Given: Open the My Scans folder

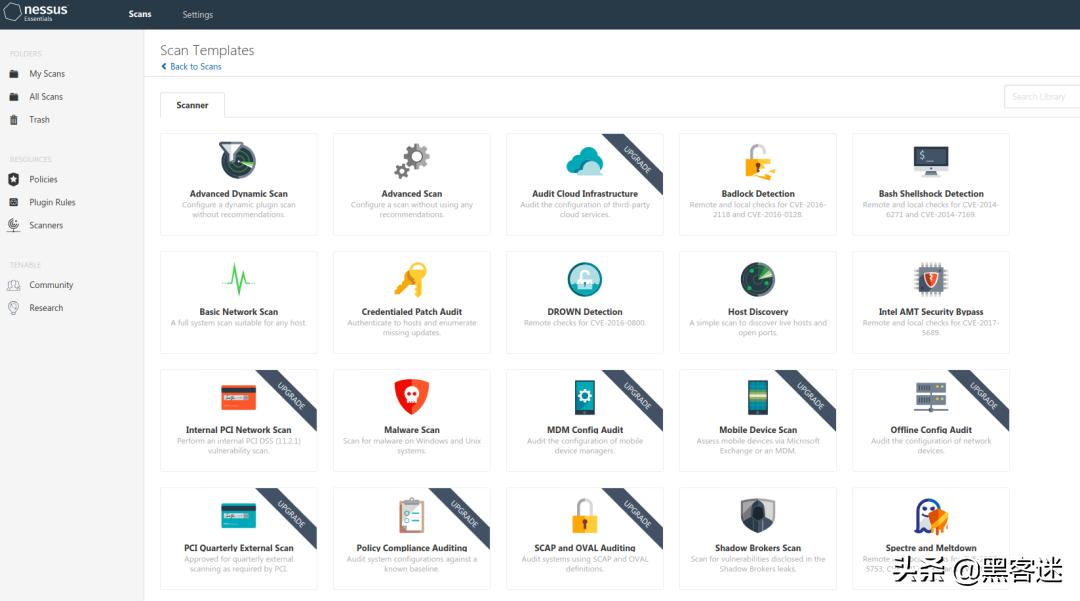Looking at the screenshot, I should pyautogui.click(x=47, y=74).
